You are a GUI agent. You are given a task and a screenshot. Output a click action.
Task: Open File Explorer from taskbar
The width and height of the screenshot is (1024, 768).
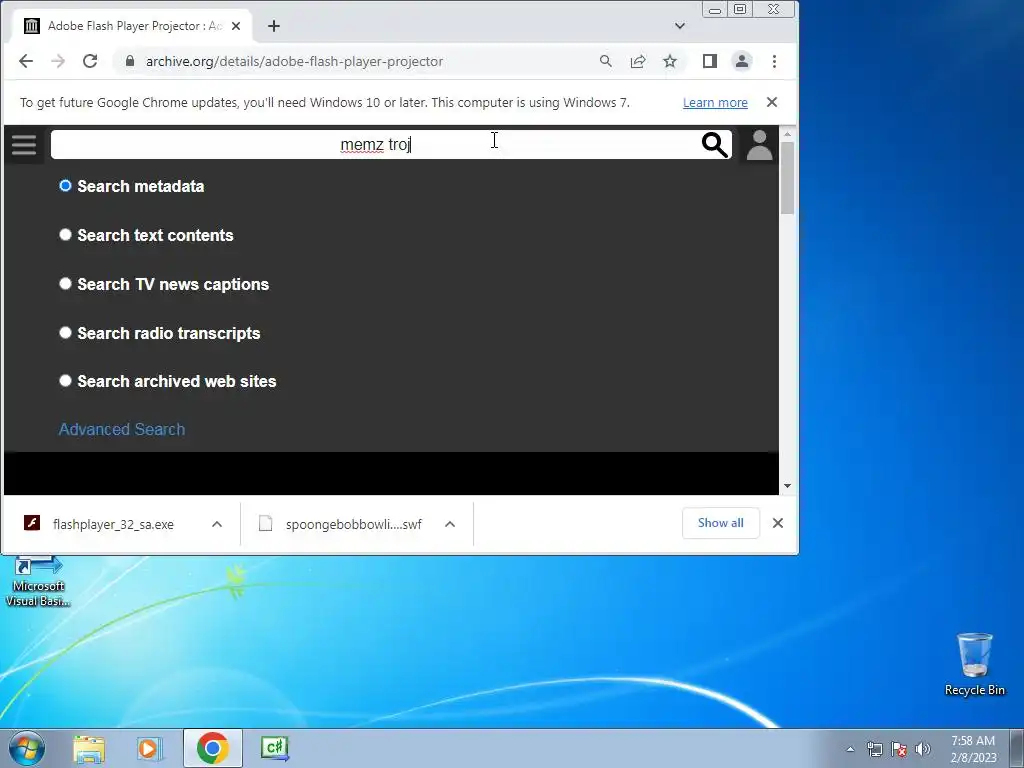(89, 748)
